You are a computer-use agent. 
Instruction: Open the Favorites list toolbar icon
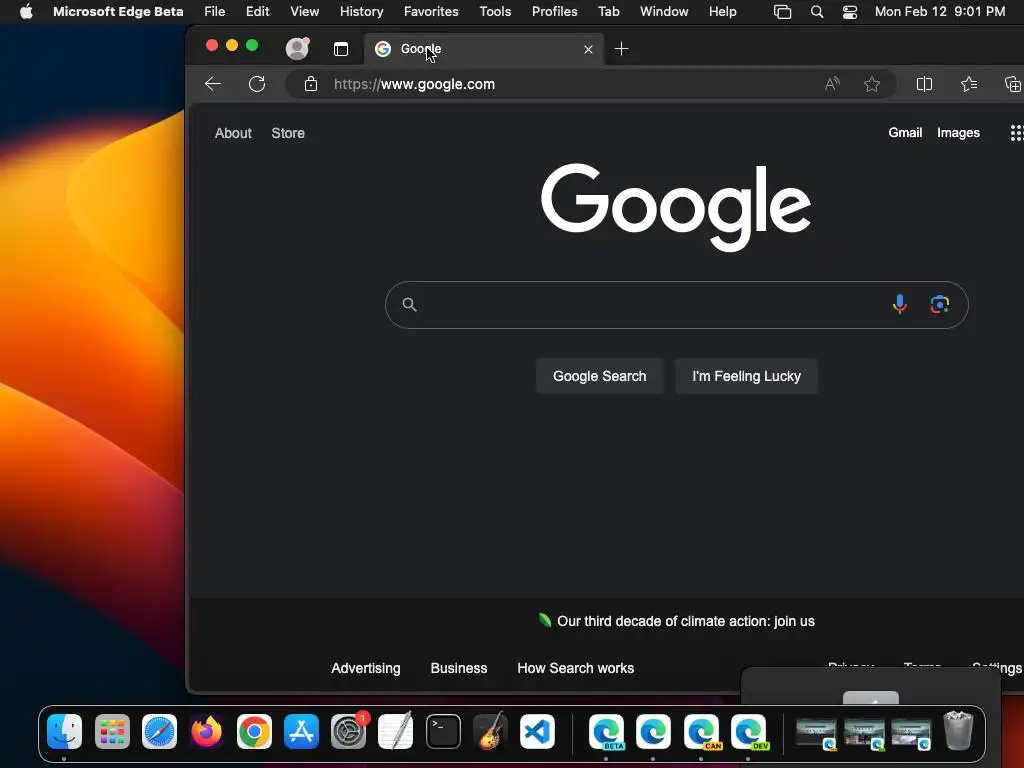[969, 84]
